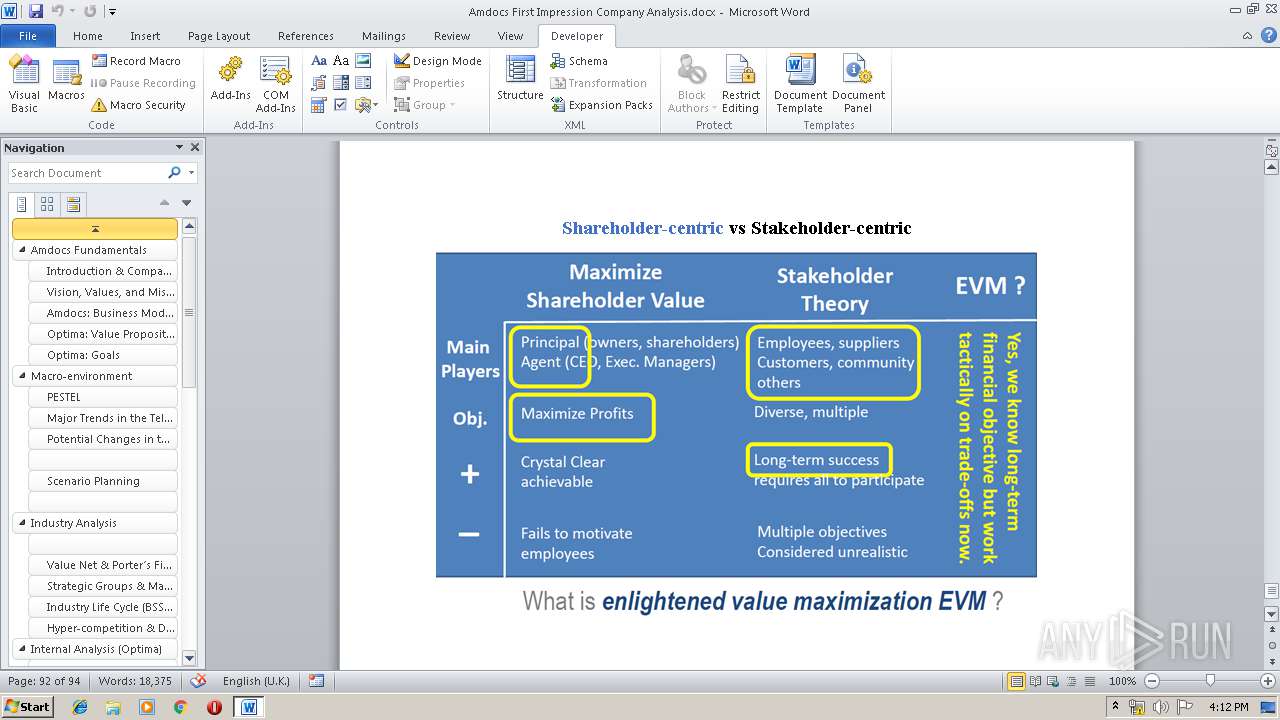Zoom in with plus button
The width and height of the screenshot is (1280, 720).
point(1267,680)
